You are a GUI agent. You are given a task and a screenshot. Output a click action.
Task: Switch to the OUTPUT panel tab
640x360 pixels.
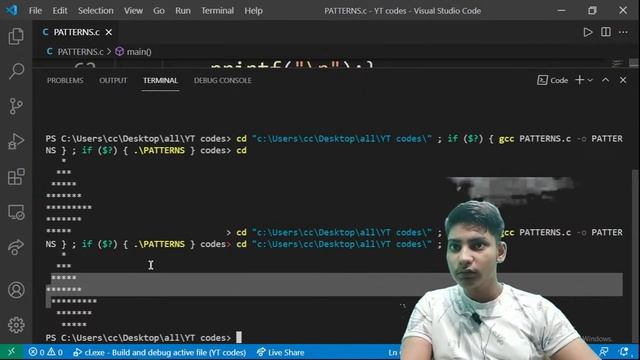pos(113,80)
